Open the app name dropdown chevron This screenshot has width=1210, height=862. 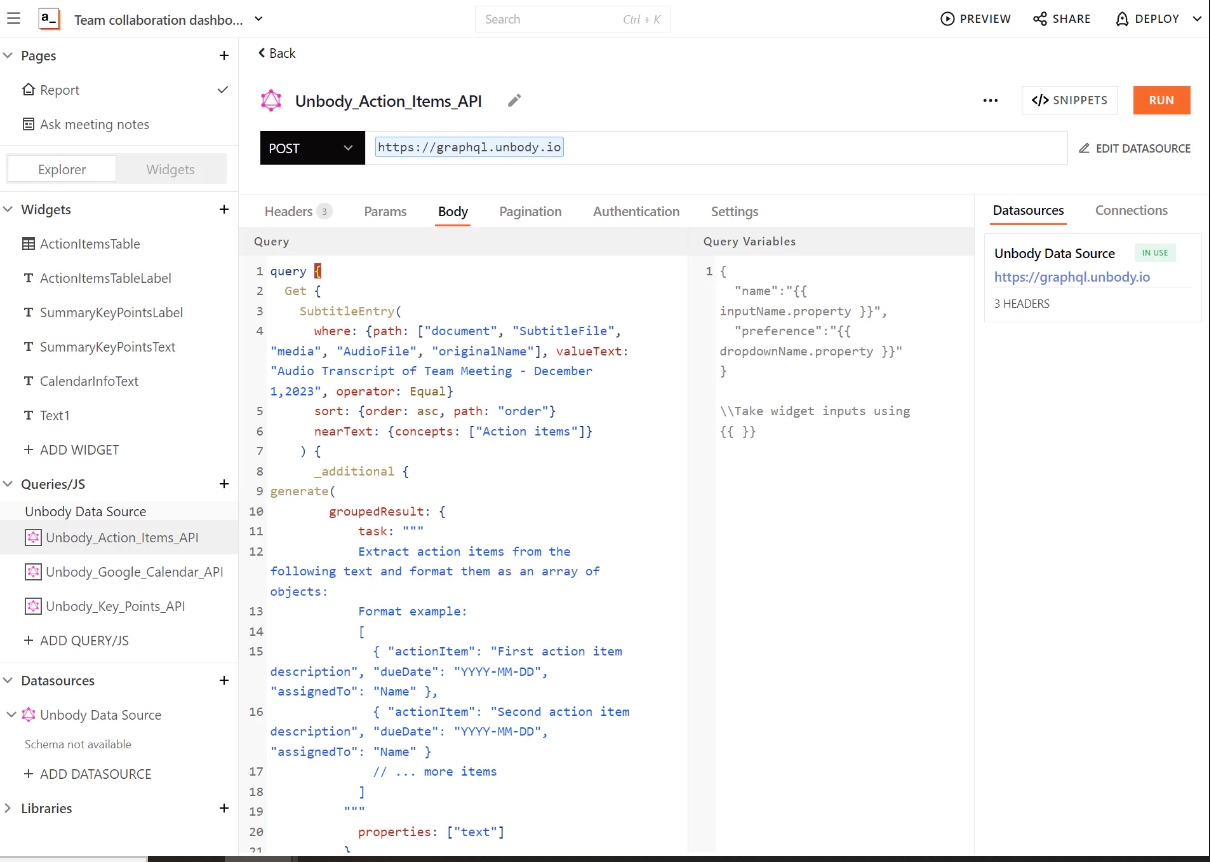[258, 19]
